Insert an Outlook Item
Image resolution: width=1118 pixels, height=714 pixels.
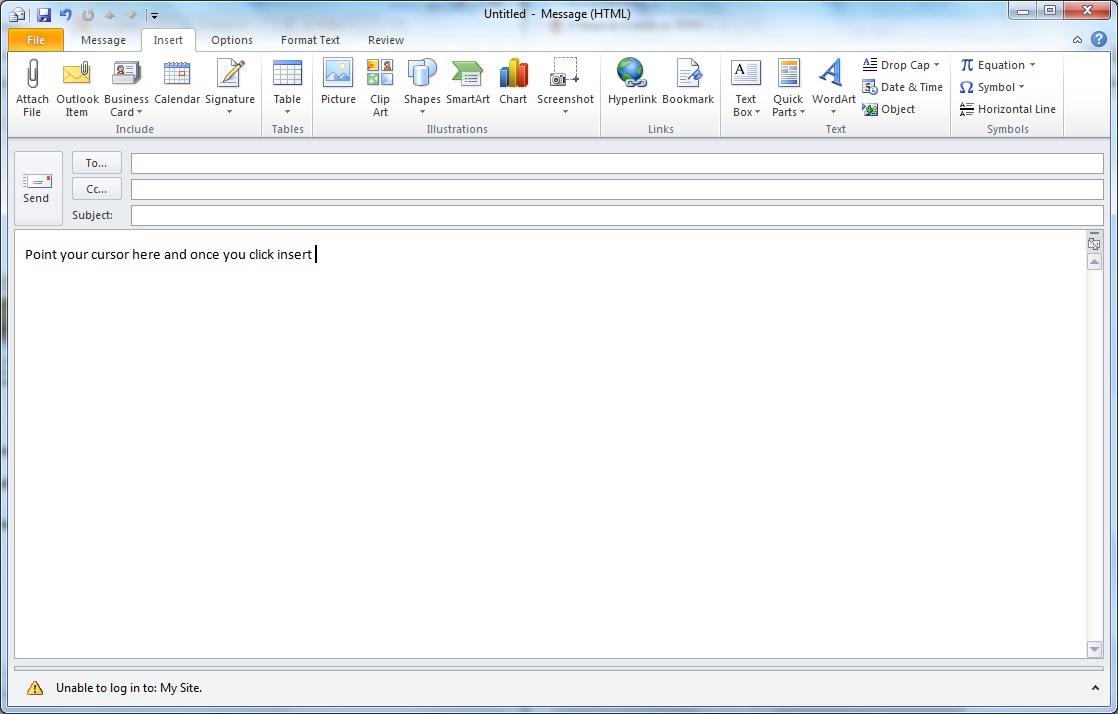point(77,87)
